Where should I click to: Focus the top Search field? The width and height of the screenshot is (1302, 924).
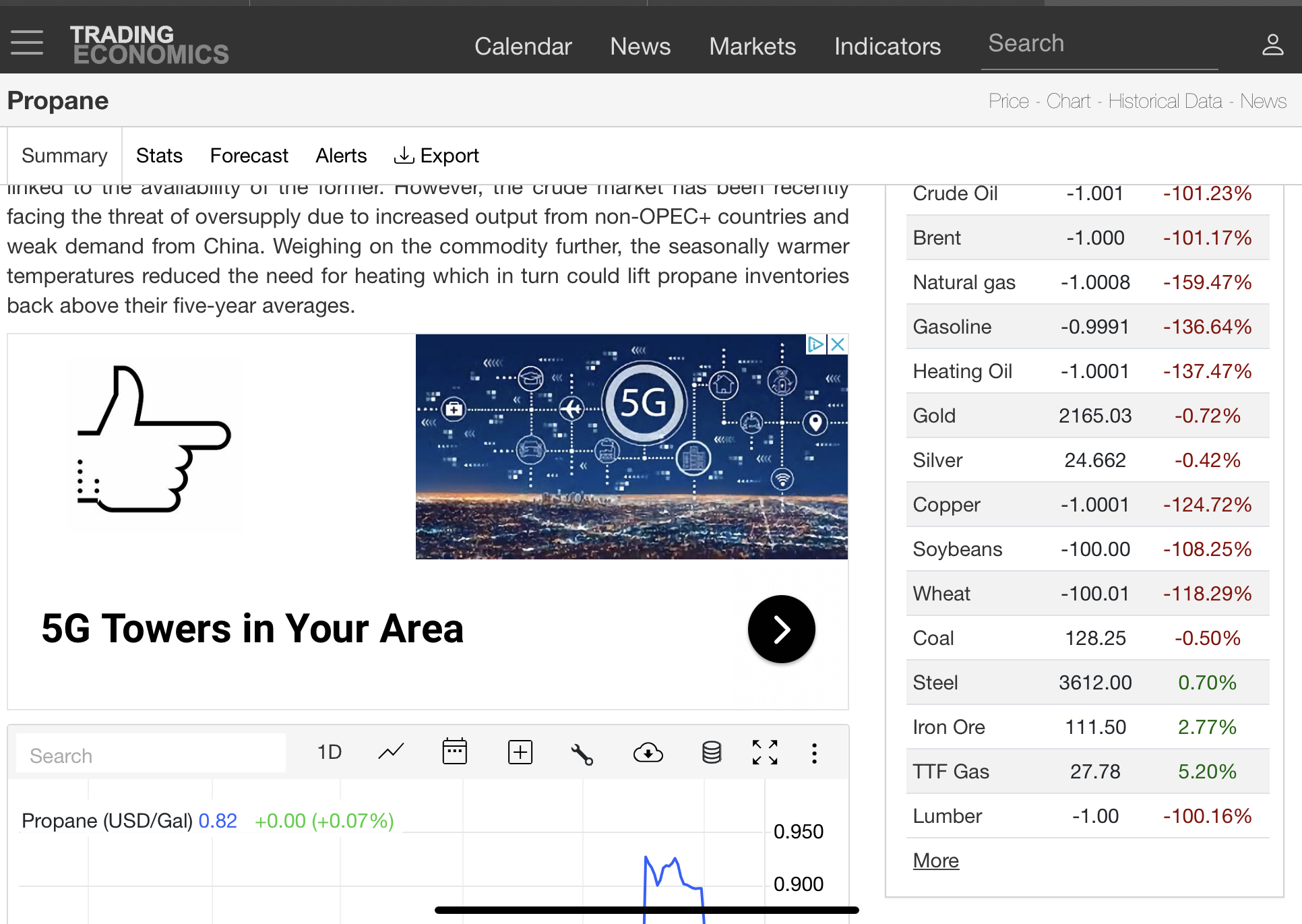coord(1099,44)
